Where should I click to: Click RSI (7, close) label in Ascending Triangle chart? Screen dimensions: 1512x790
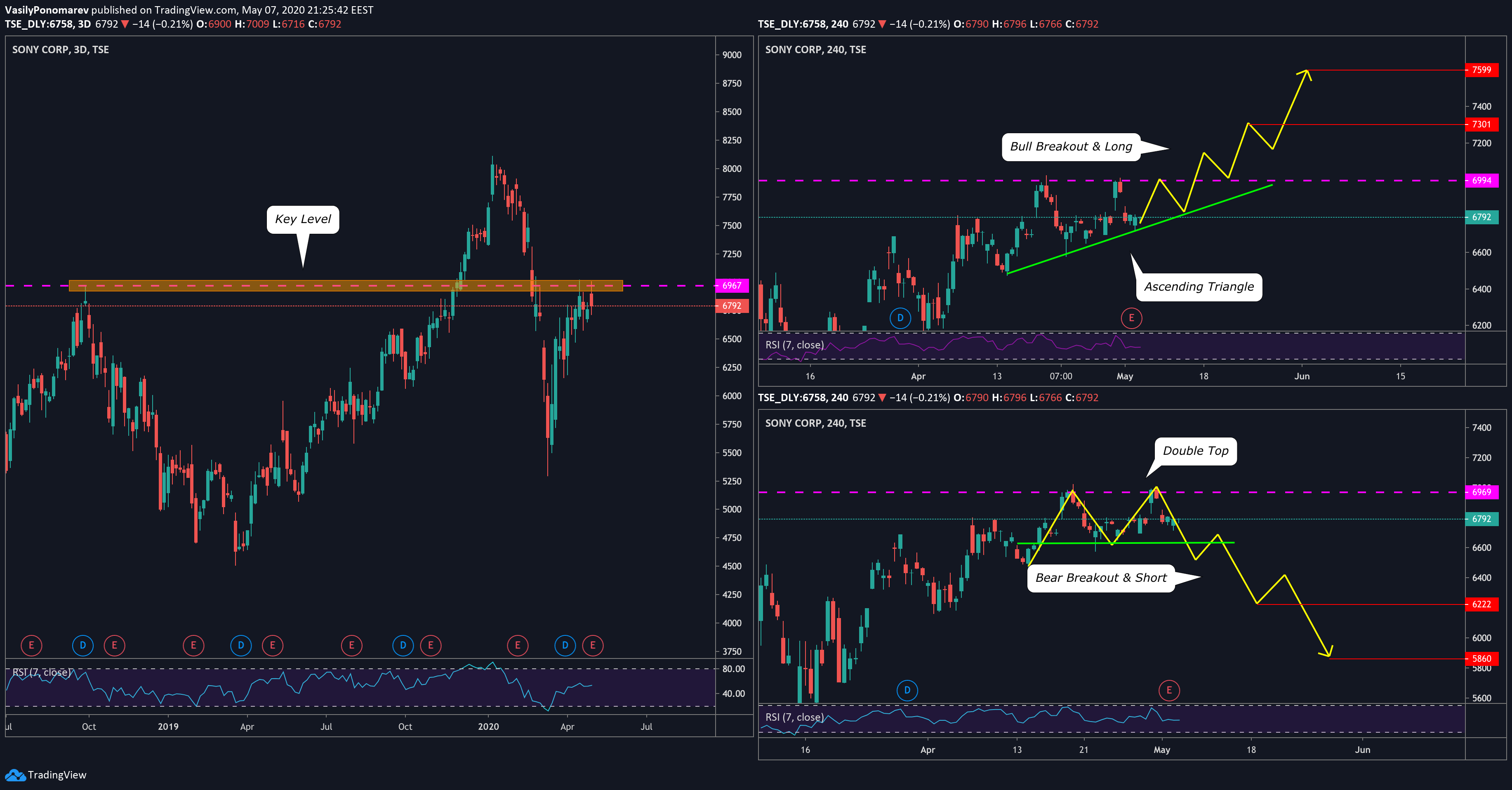(794, 345)
